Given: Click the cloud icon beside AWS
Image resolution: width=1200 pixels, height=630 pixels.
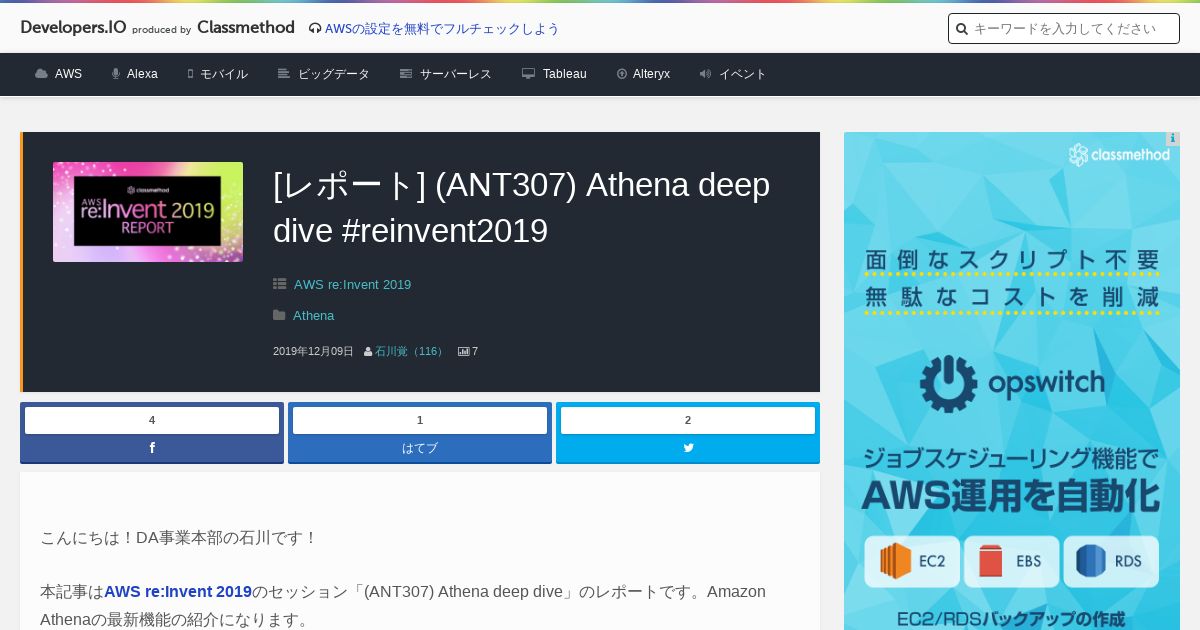Looking at the screenshot, I should click(x=41, y=74).
